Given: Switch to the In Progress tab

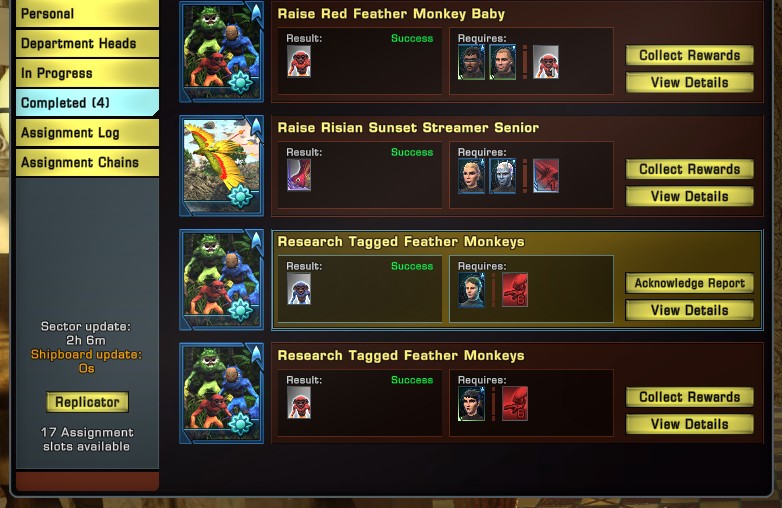Looking at the screenshot, I should tap(87, 73).
